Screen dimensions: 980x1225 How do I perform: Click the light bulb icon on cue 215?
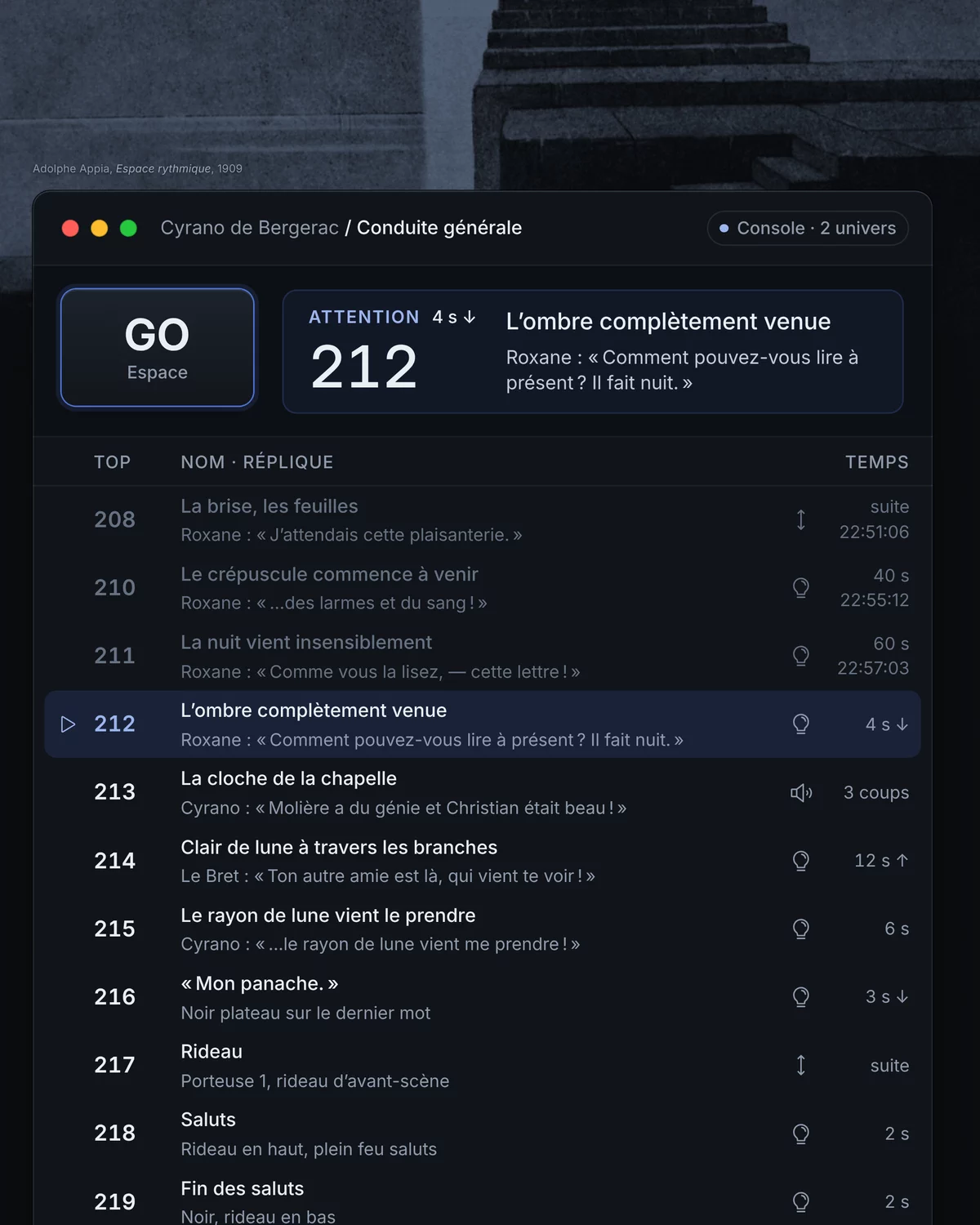click(x=801, y=929)
